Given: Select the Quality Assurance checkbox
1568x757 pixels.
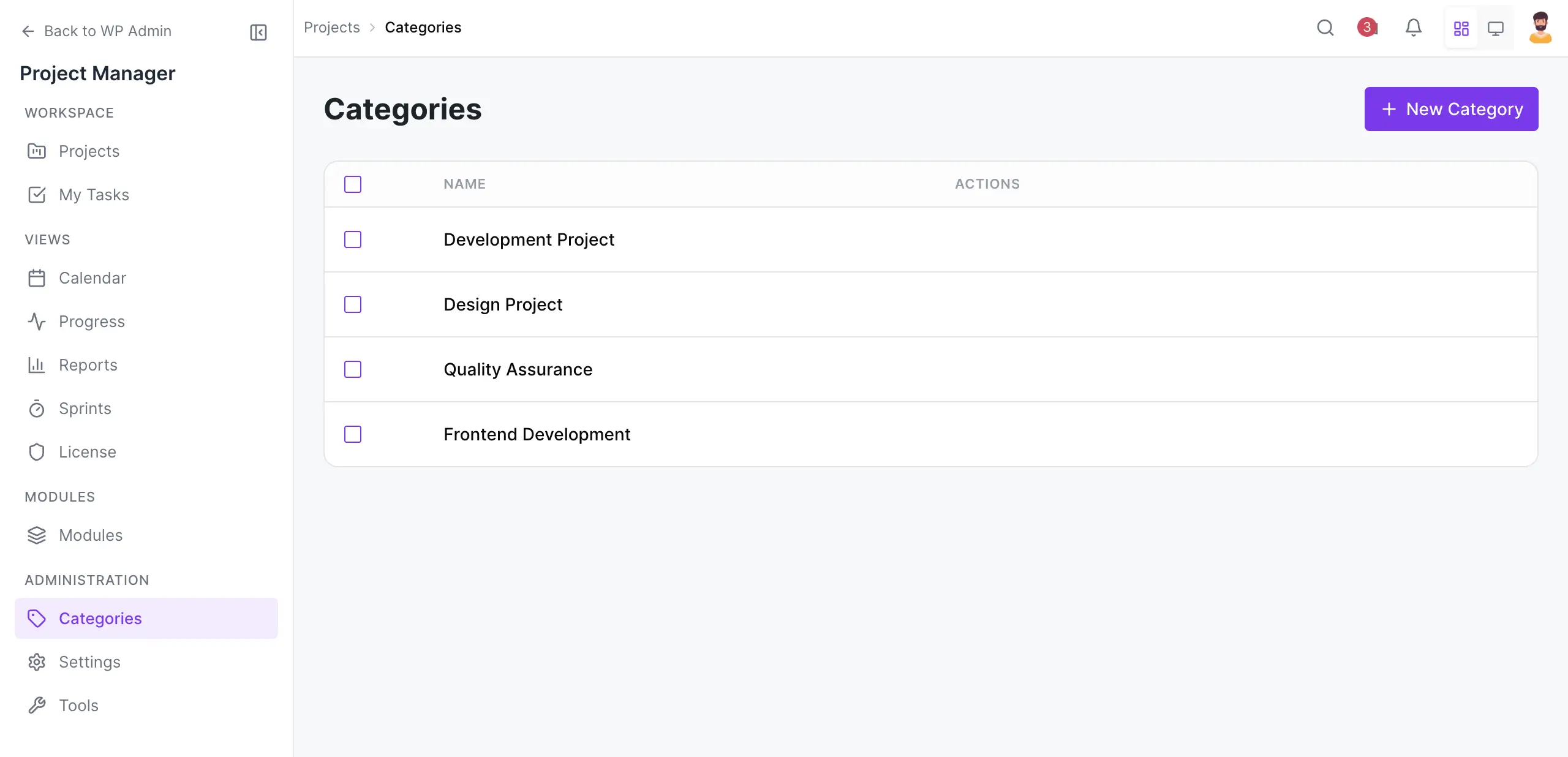Looking at the screenshot, I should click(x=353, y=369).
